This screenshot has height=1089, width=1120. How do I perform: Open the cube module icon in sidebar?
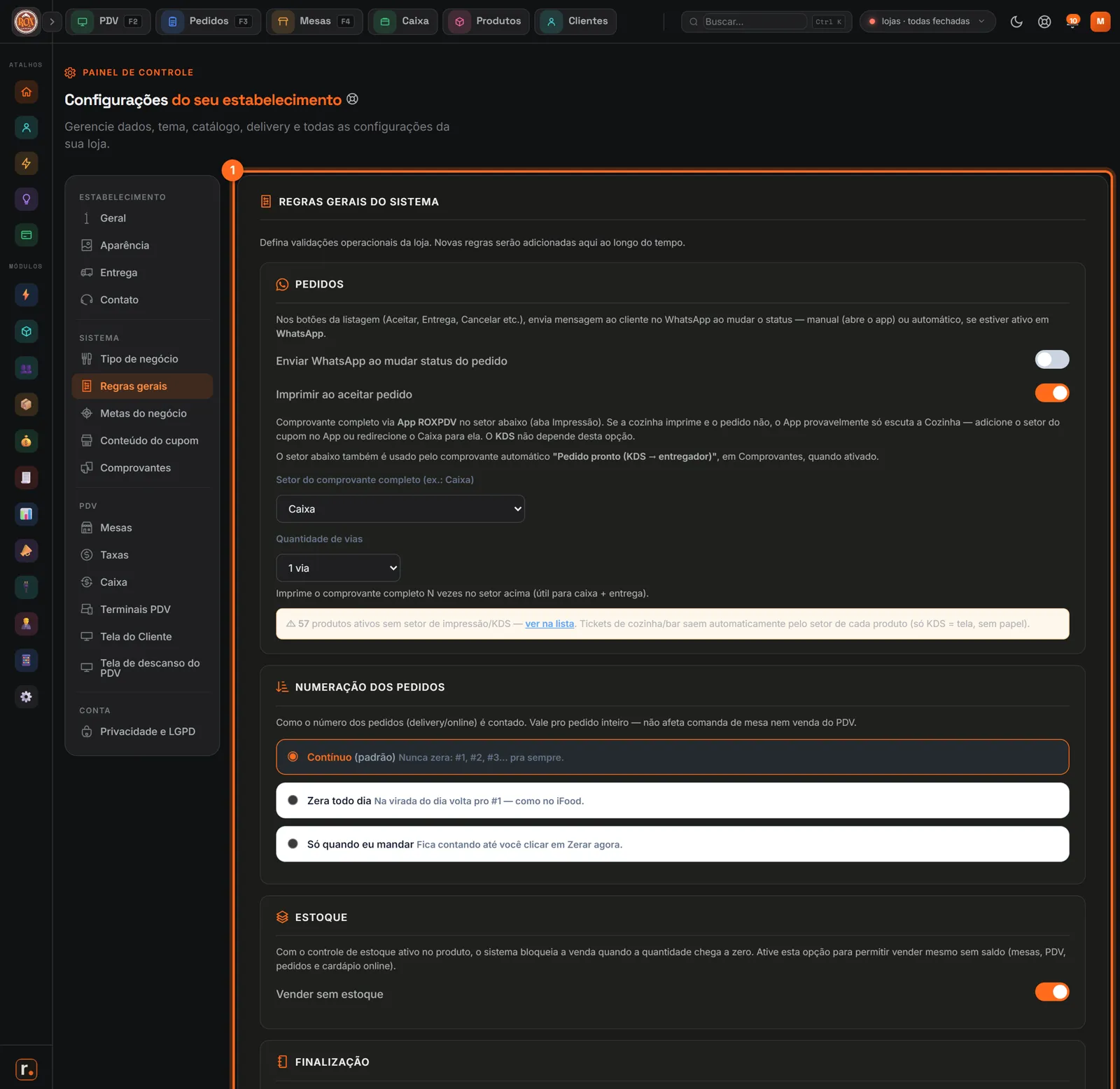pyautogui.click(x=26, y=331)
